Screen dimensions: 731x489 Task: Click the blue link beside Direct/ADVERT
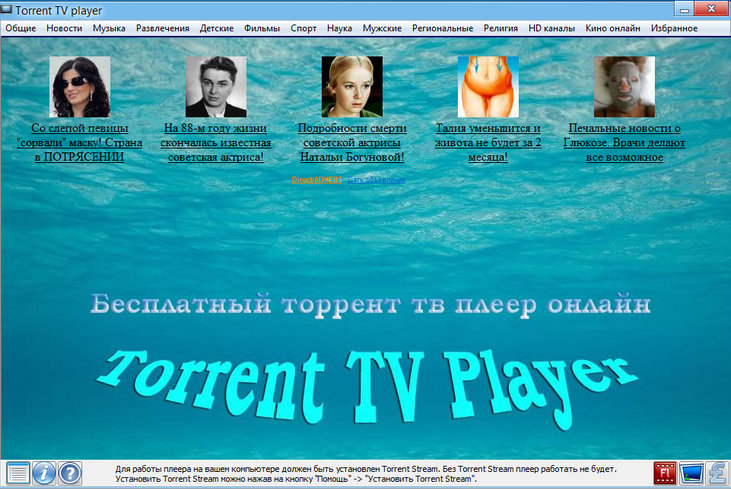tap(376, 179)
